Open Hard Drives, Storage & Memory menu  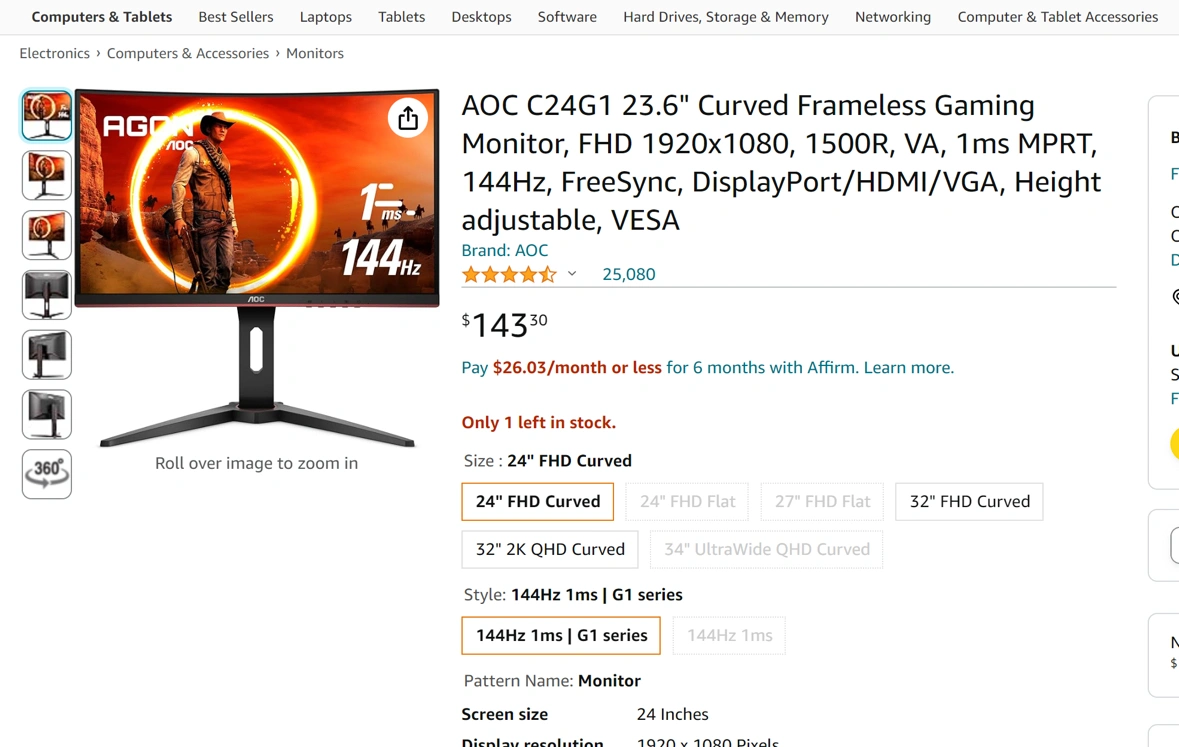pos(726,17)
